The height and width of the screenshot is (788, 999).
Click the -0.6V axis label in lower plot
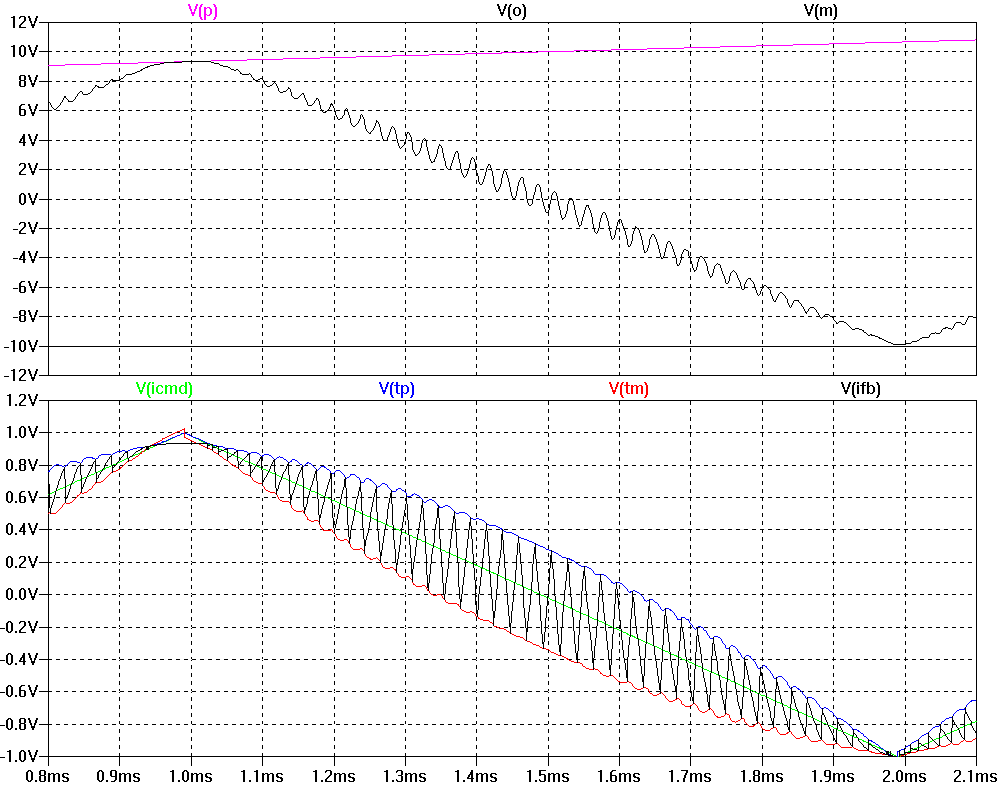(19, 691)
